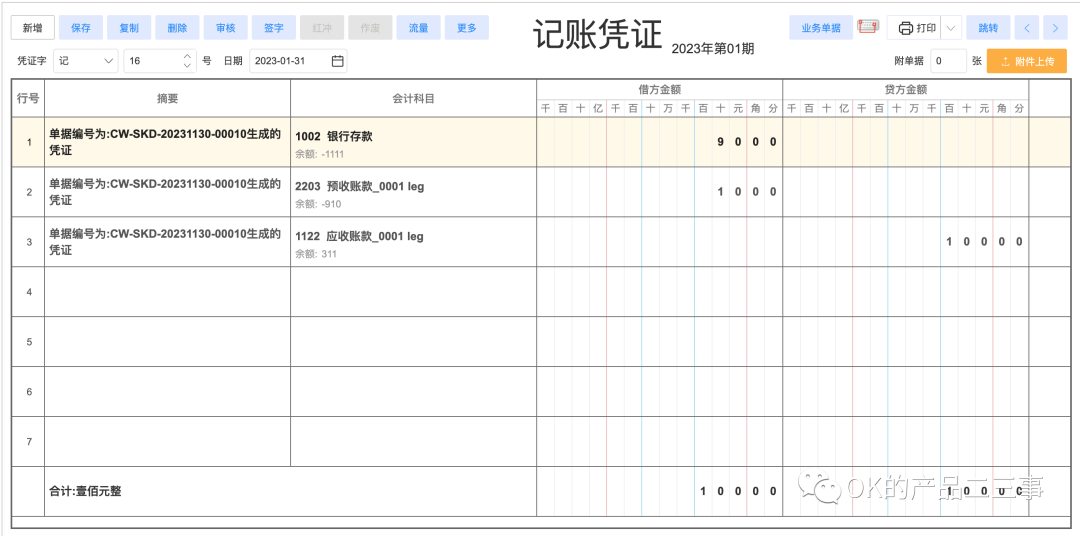Click the date field 2023-01-31
The image size is (1080, 536).
pyautogui.click(x=298, y=61)
